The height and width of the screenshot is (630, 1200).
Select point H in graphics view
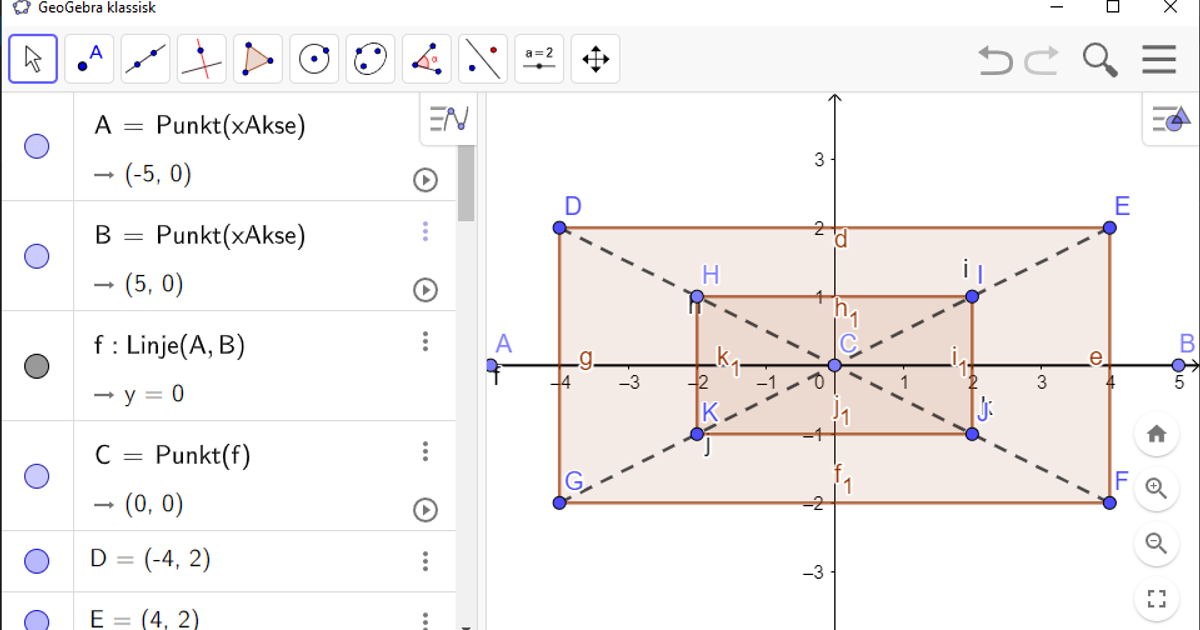click(698, 296)
